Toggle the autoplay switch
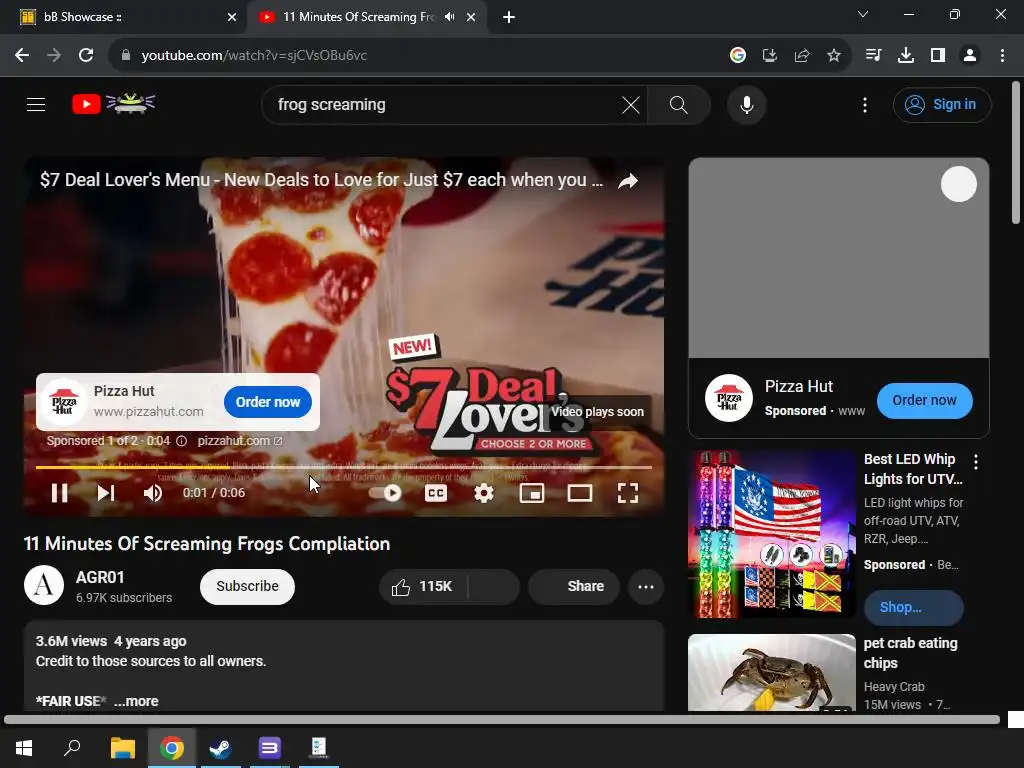This screenshot has height=768, width=1024. [385, 493]
